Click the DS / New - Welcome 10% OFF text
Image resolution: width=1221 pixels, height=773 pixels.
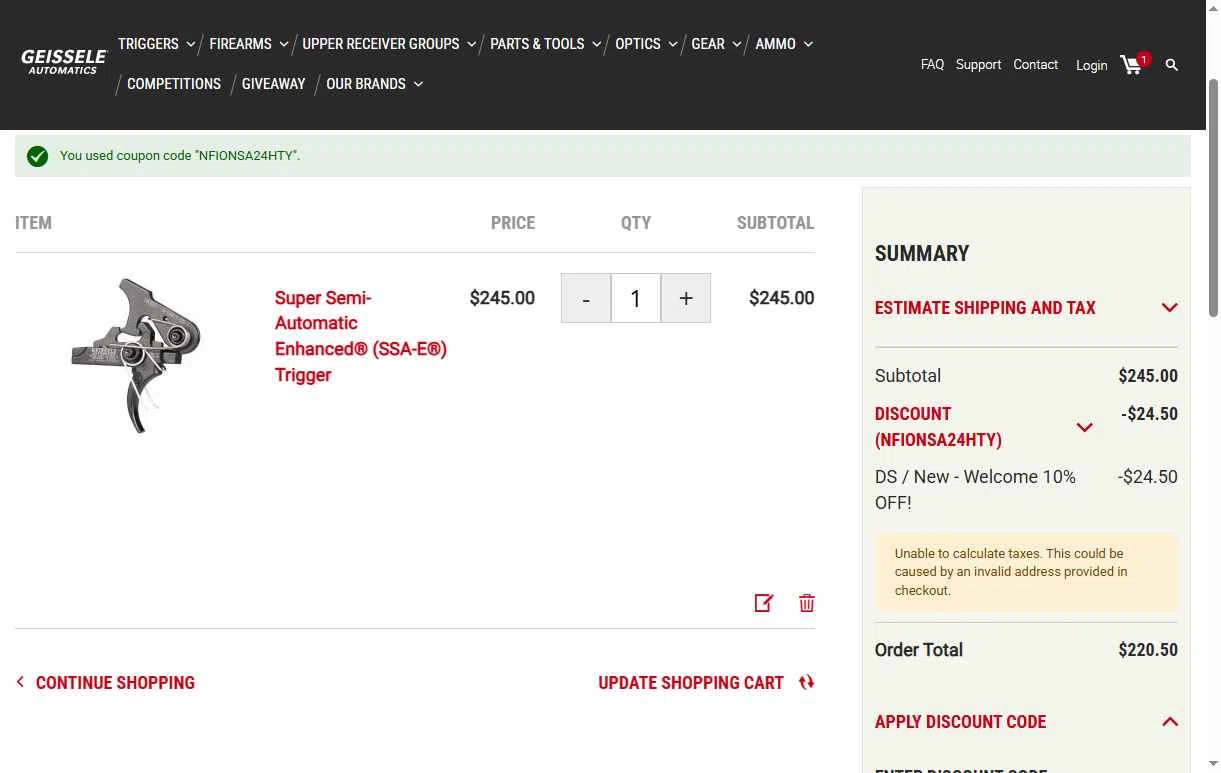(975, 490)
